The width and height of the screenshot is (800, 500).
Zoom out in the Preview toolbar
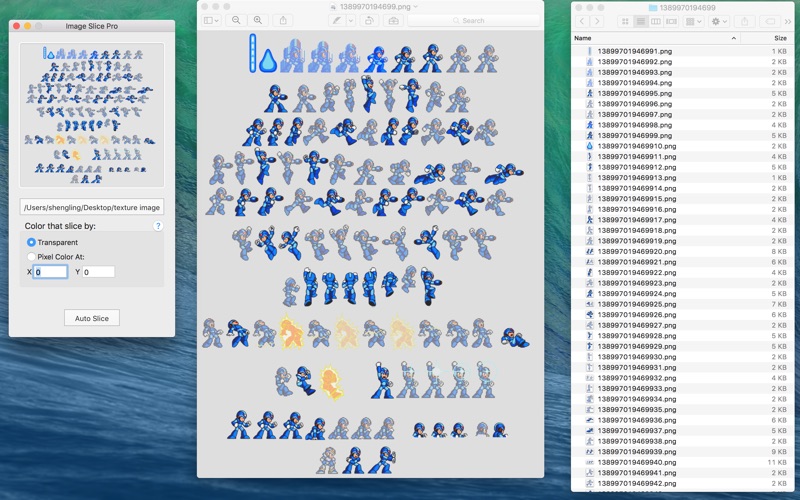point(236,20)
